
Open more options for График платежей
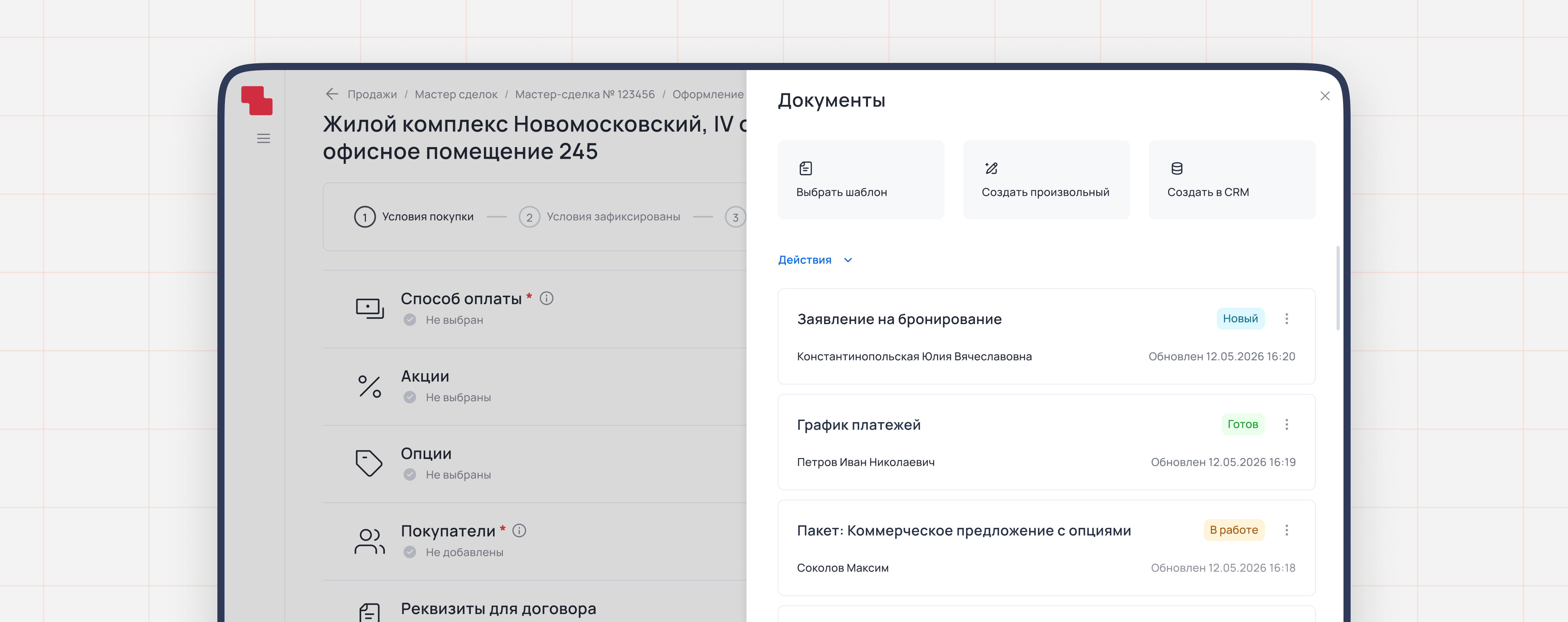(1286, 425)
